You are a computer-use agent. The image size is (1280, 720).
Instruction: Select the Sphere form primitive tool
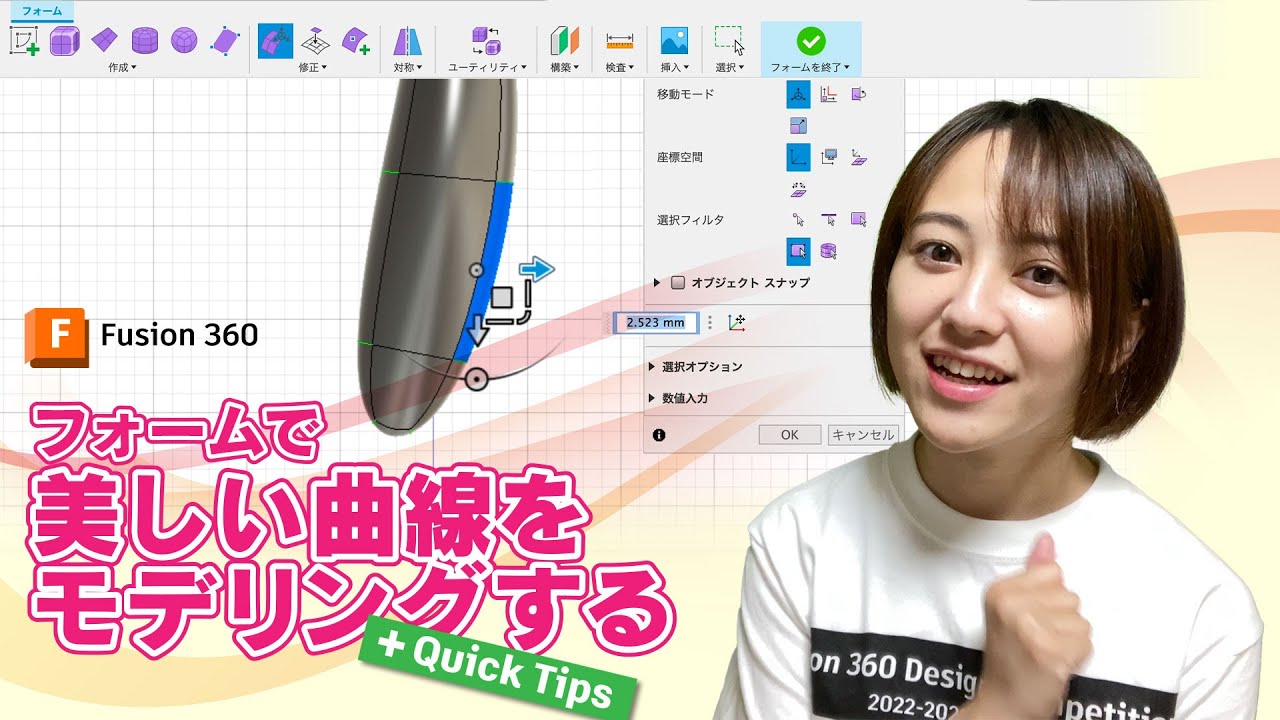coord(184,41)
